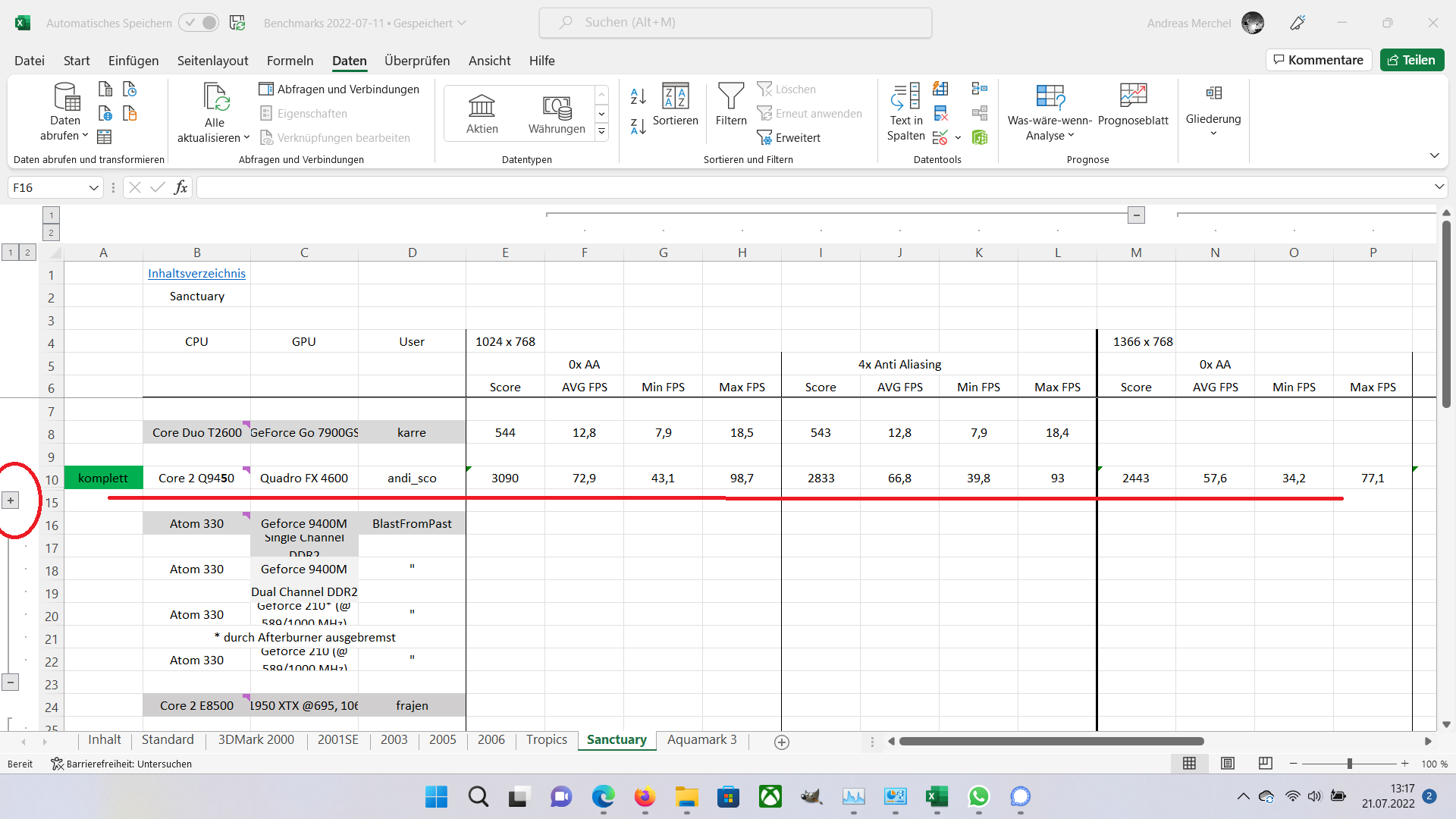
Task: Click the zoom slider handle
Action: (x=1349, y=764)
